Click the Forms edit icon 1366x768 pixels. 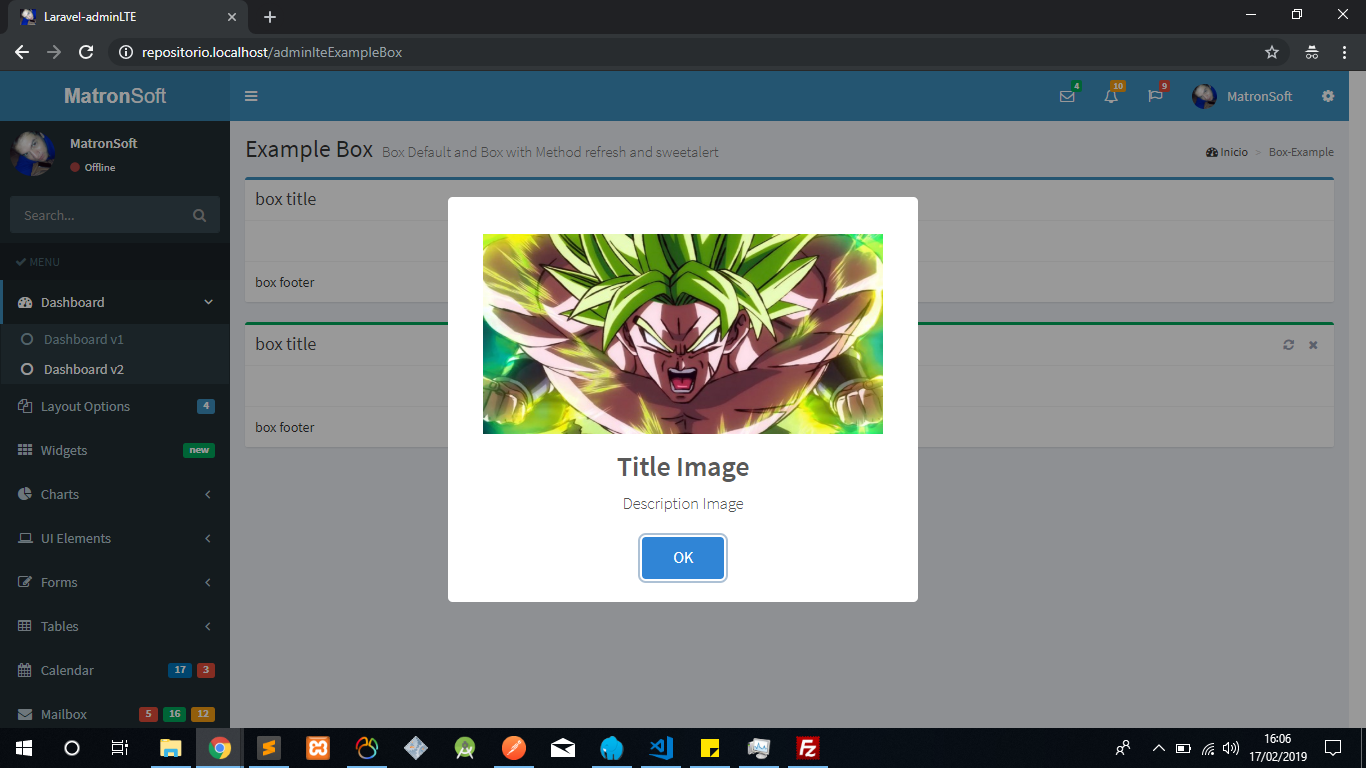(25, 582)
